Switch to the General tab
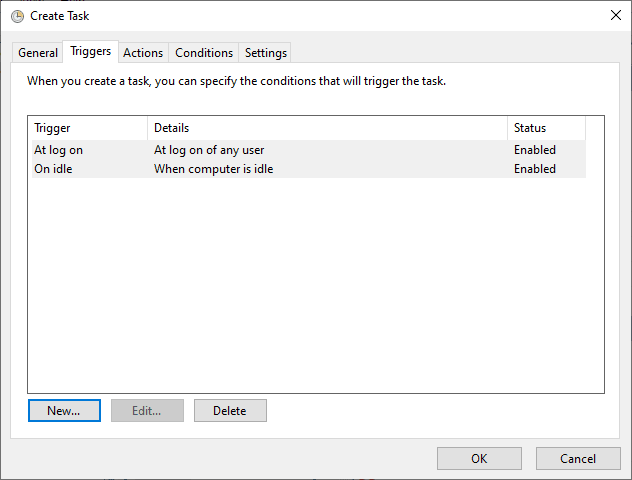Viewport: 632px width, 480px height. (x=38, y=53)
